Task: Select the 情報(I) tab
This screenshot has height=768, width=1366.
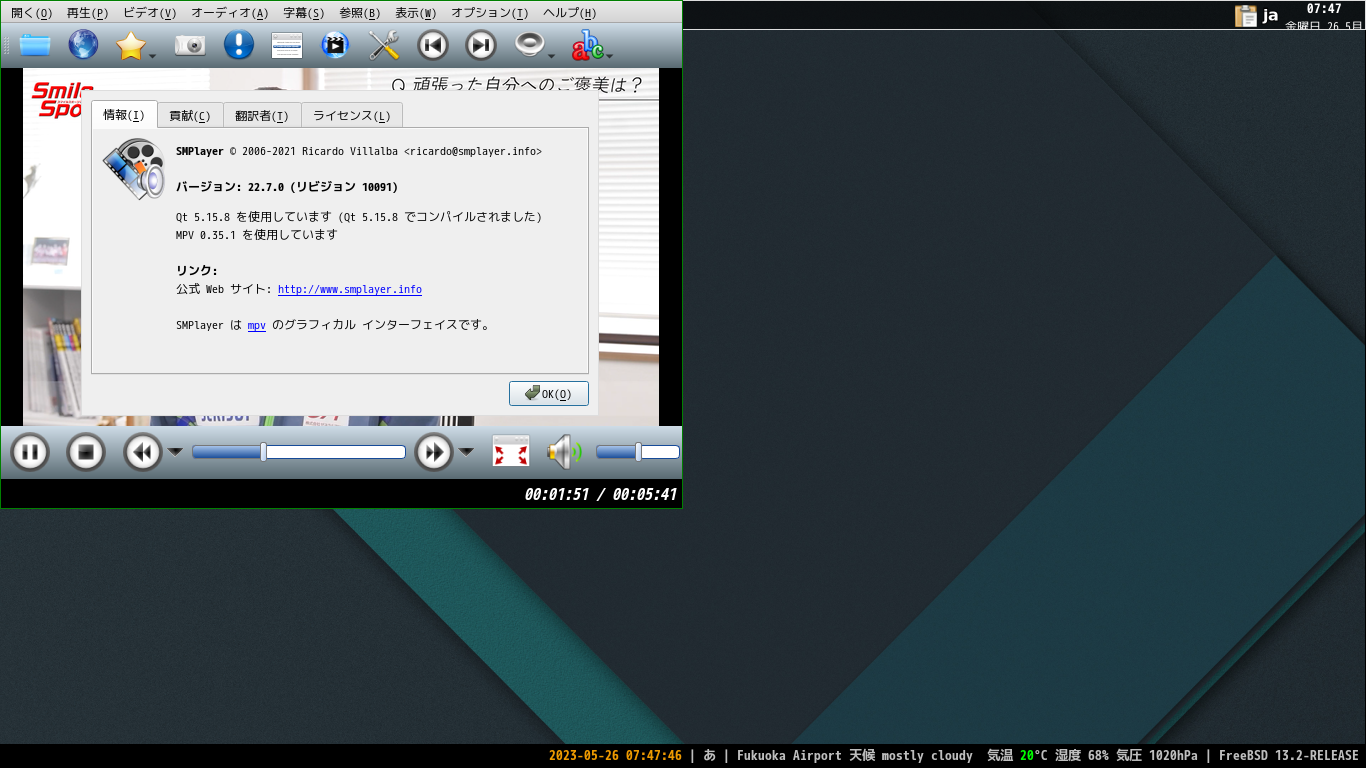Action: click(124, 115)
